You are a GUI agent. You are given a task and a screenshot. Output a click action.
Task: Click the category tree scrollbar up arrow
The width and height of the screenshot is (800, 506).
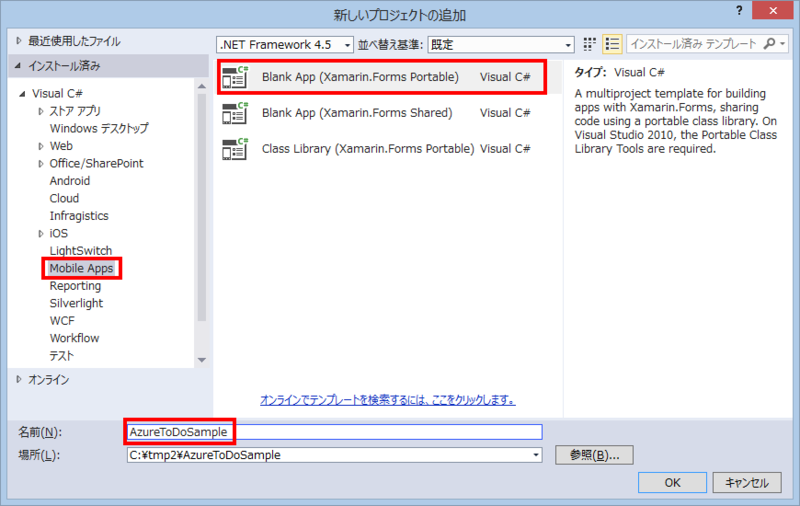point(202,86)
